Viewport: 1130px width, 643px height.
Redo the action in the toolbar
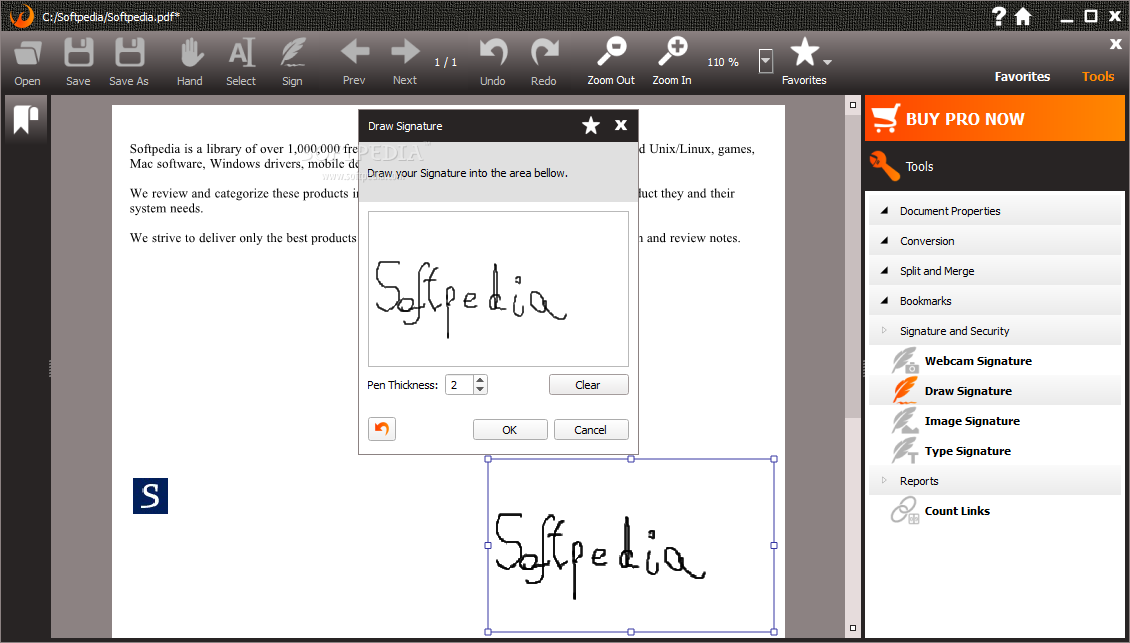coord(544,62)
